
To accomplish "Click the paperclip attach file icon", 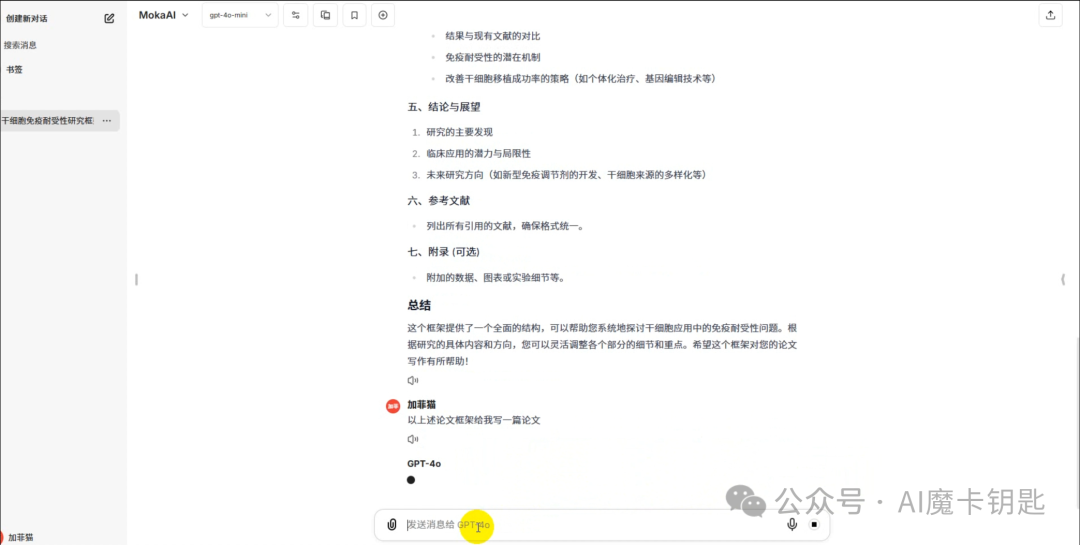I will (x=392, y=525).
